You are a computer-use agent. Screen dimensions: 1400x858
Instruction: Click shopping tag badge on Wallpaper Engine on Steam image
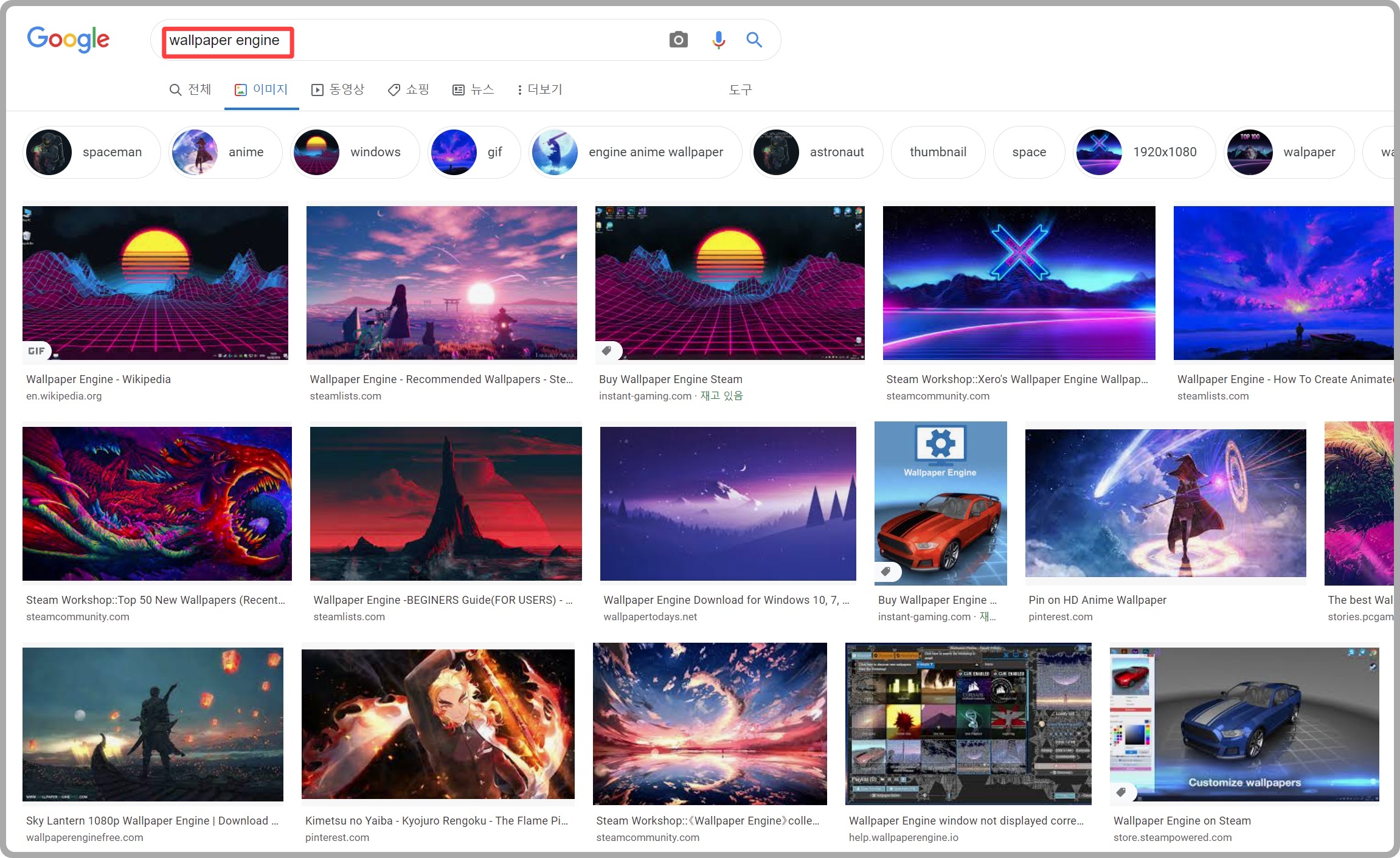click(x=1121, y=792)
